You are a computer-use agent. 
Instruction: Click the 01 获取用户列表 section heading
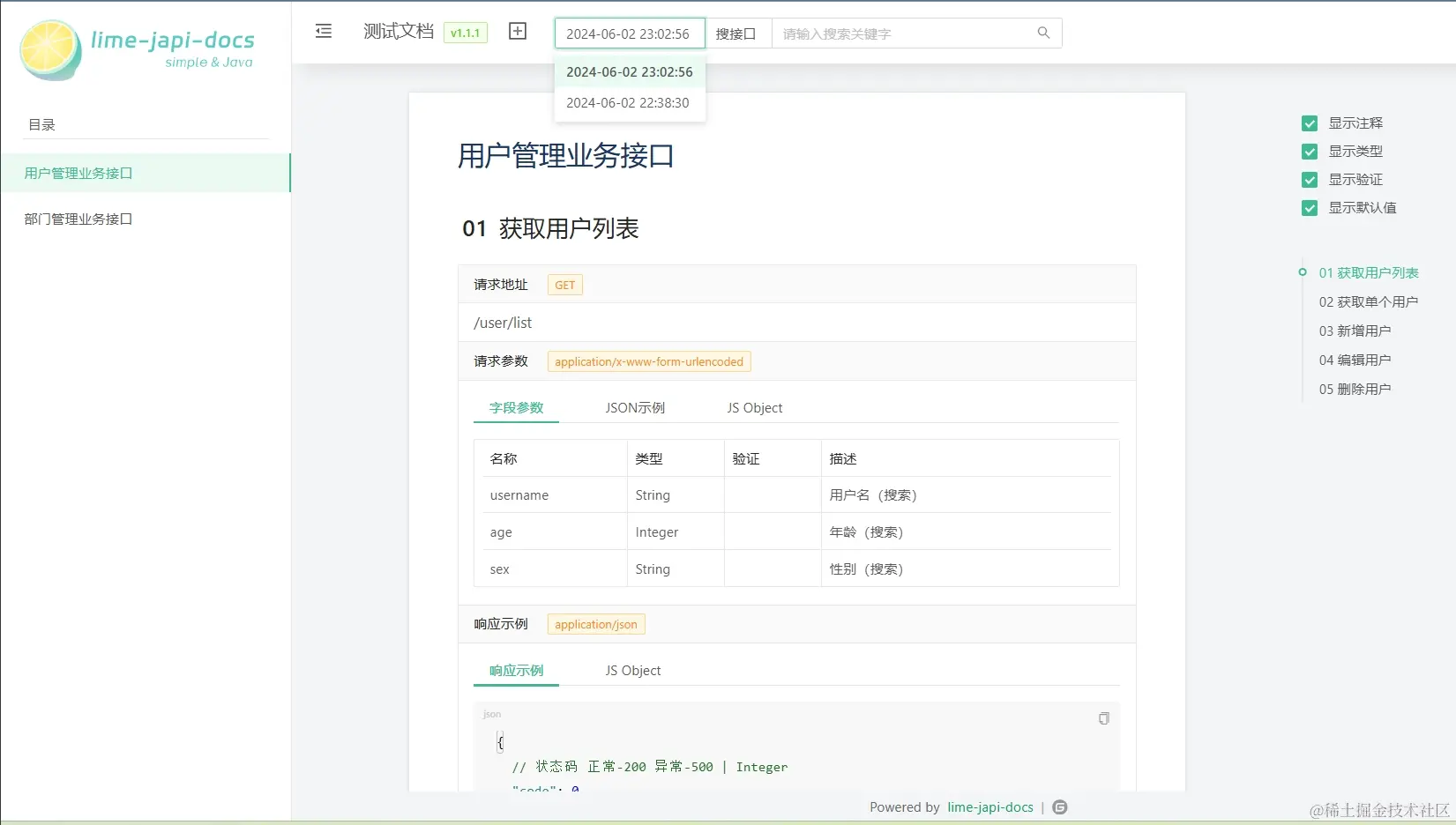coord(550,229)
